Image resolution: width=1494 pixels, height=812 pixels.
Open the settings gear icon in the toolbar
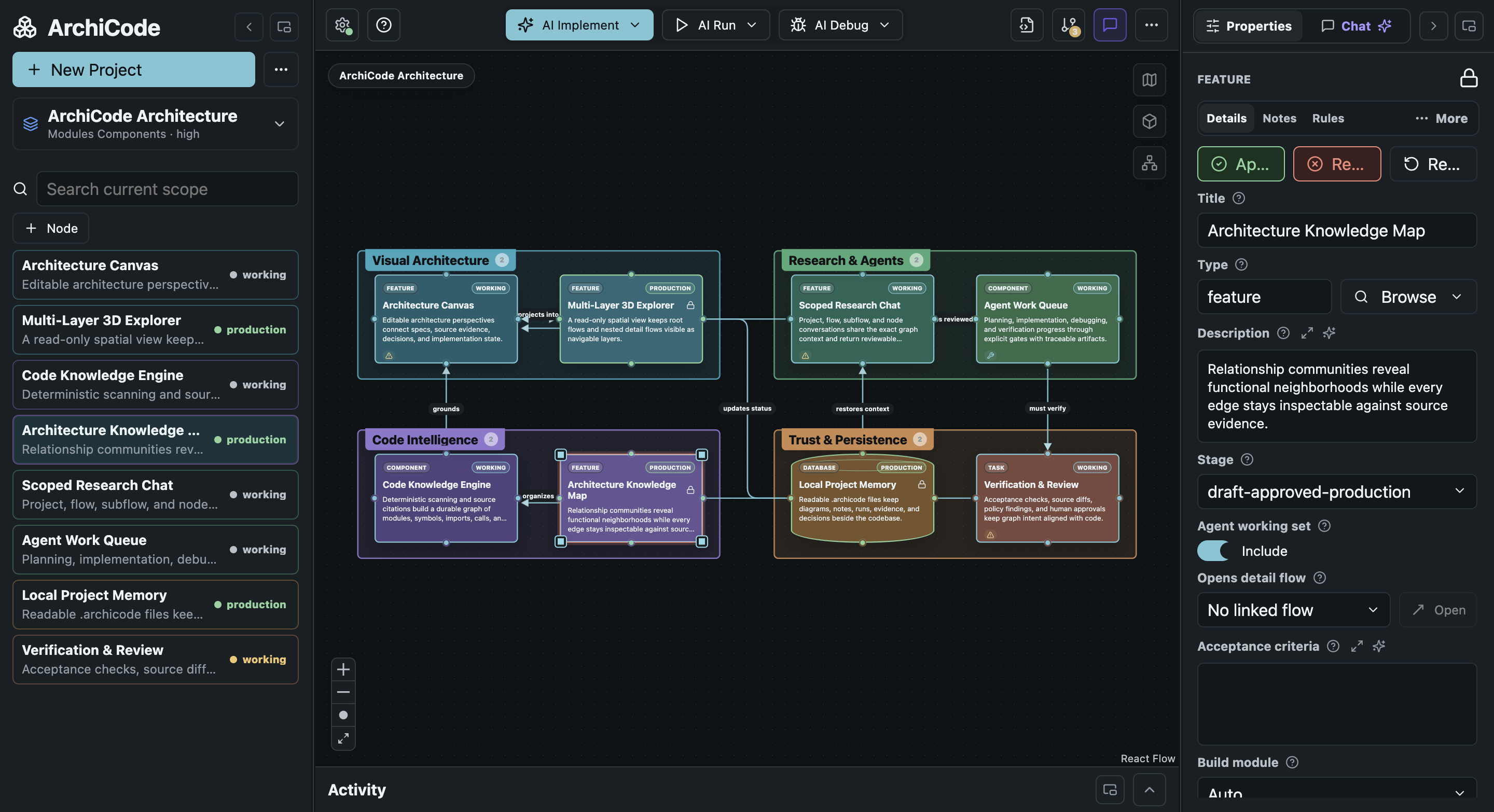click(342, 25)
